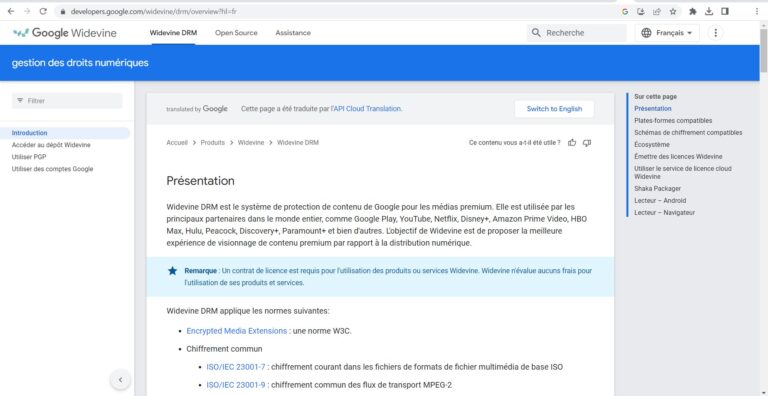Open the Chrome three-dot menu

click(x=757, y=11)
